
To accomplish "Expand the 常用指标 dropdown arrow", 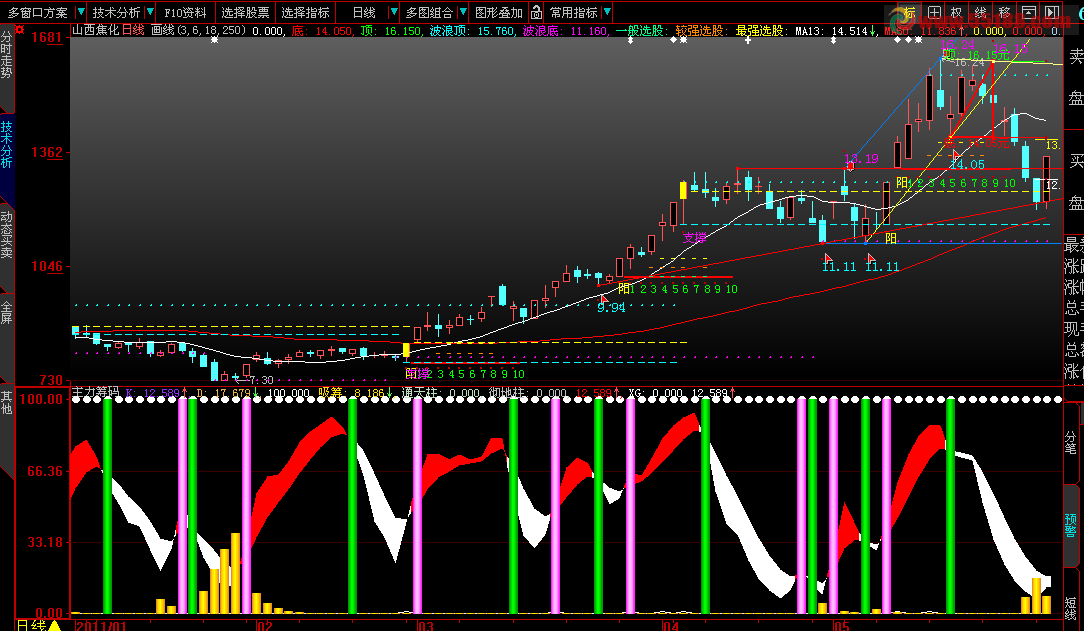I will [x=607, y=12].
